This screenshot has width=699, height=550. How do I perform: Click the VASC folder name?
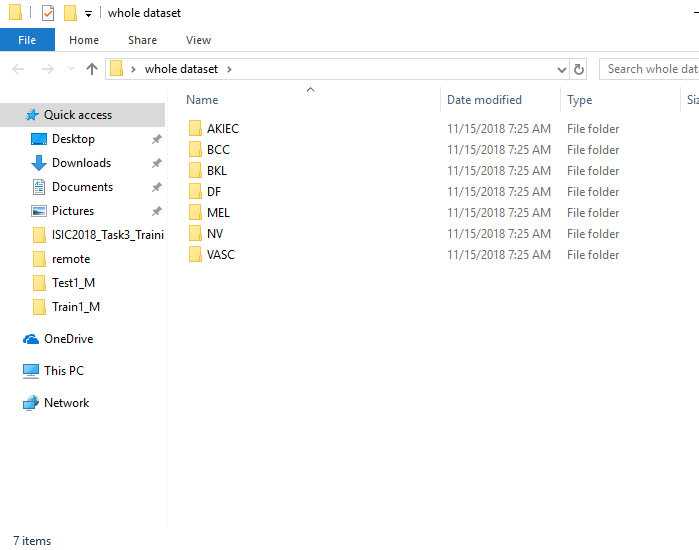coord(221,254)
